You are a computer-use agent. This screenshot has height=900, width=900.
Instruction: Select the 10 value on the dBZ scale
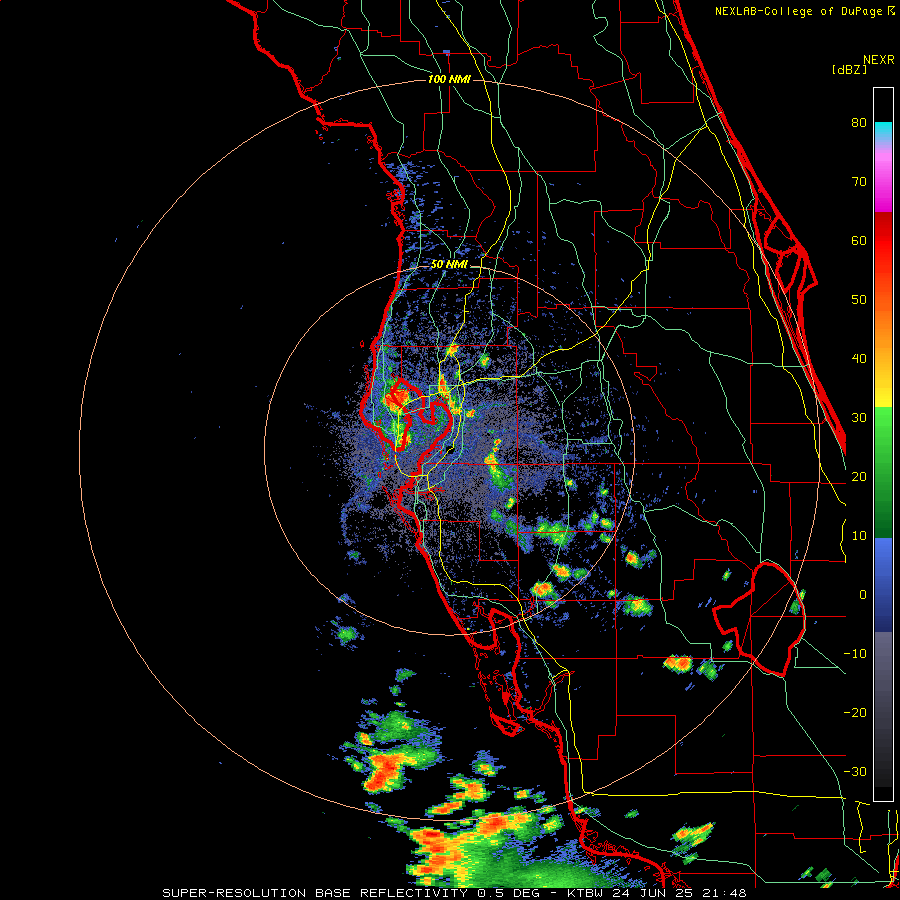click(858, 536)
